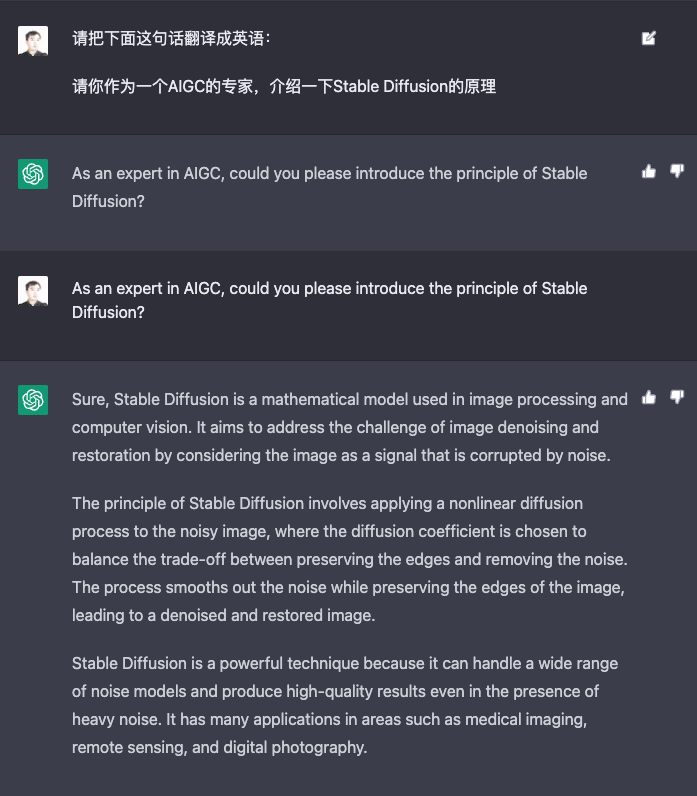
Task: Click the ChatGPT logo beside the translation reply
Action: pos(33,174)
